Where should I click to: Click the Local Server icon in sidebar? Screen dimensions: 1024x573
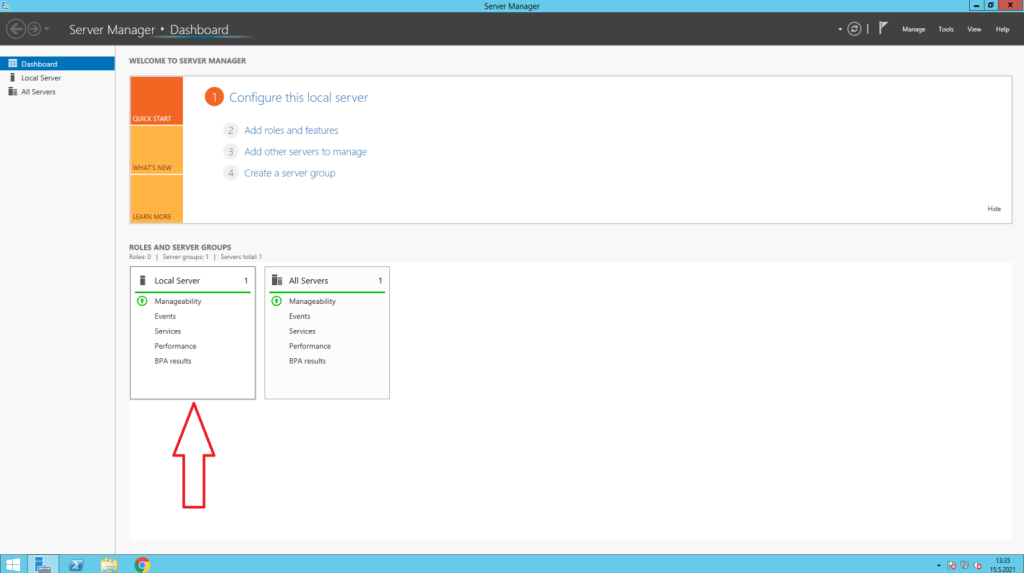(x=12, y=78)
